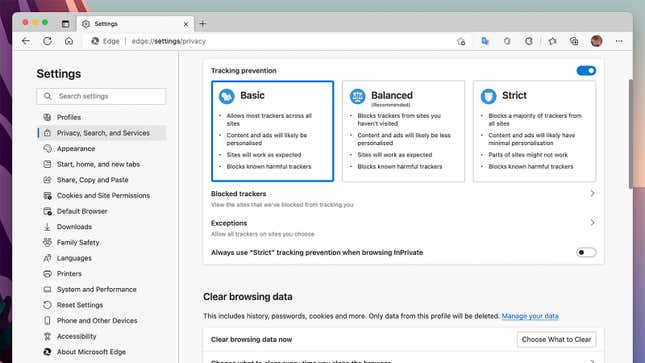The image size is (645, 363).
Task: Click the magnifier icon in search box
Action: (48, 96)
